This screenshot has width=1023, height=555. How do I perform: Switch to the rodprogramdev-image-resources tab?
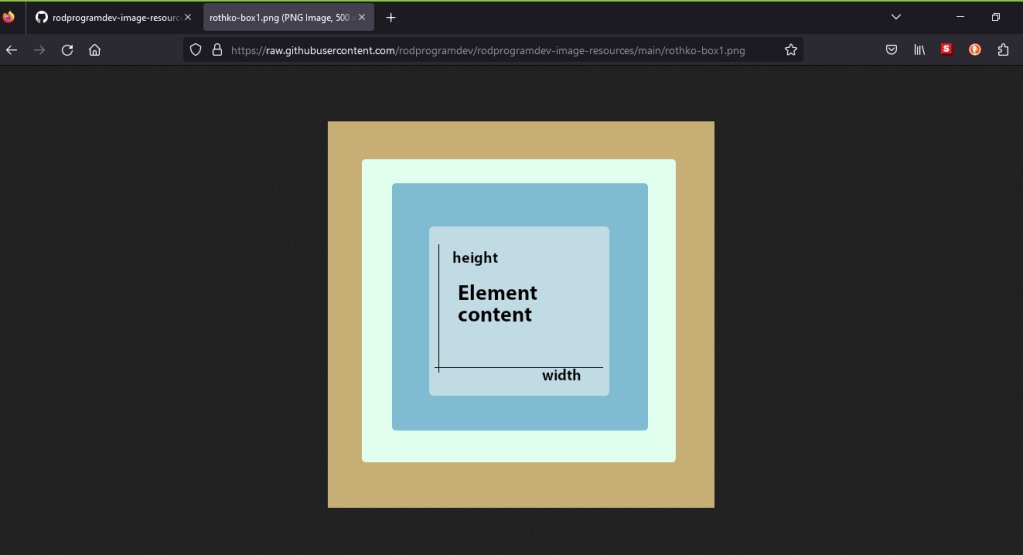pyautogui.click(x=113, y=18)
